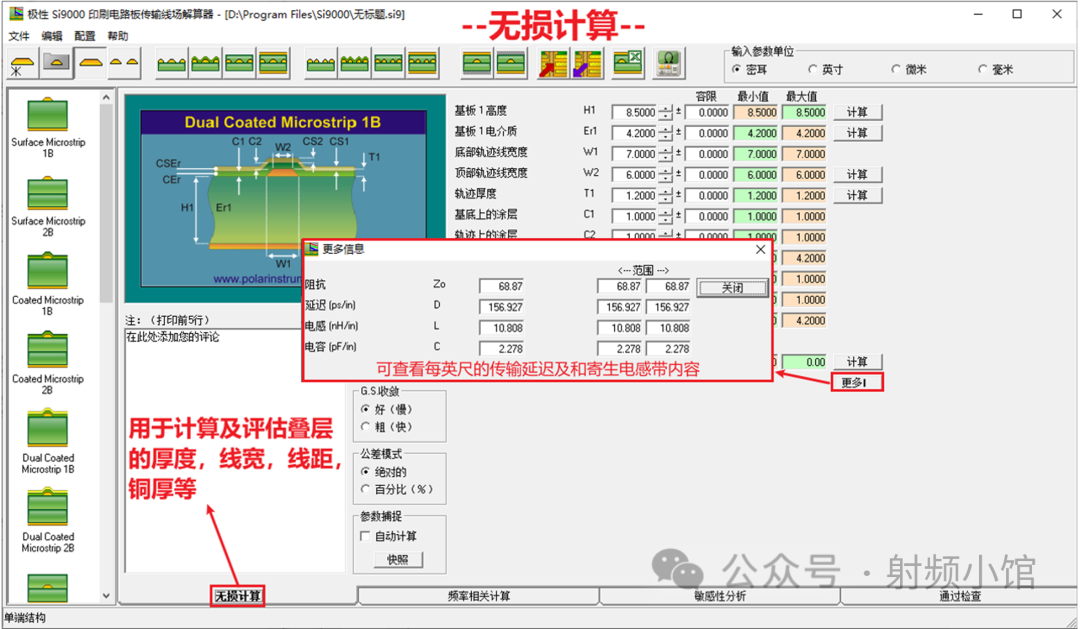Viewport: 1080px width, 629px height.
Task: Click the Excel export toolbar icon
Action: click(628, 64)
